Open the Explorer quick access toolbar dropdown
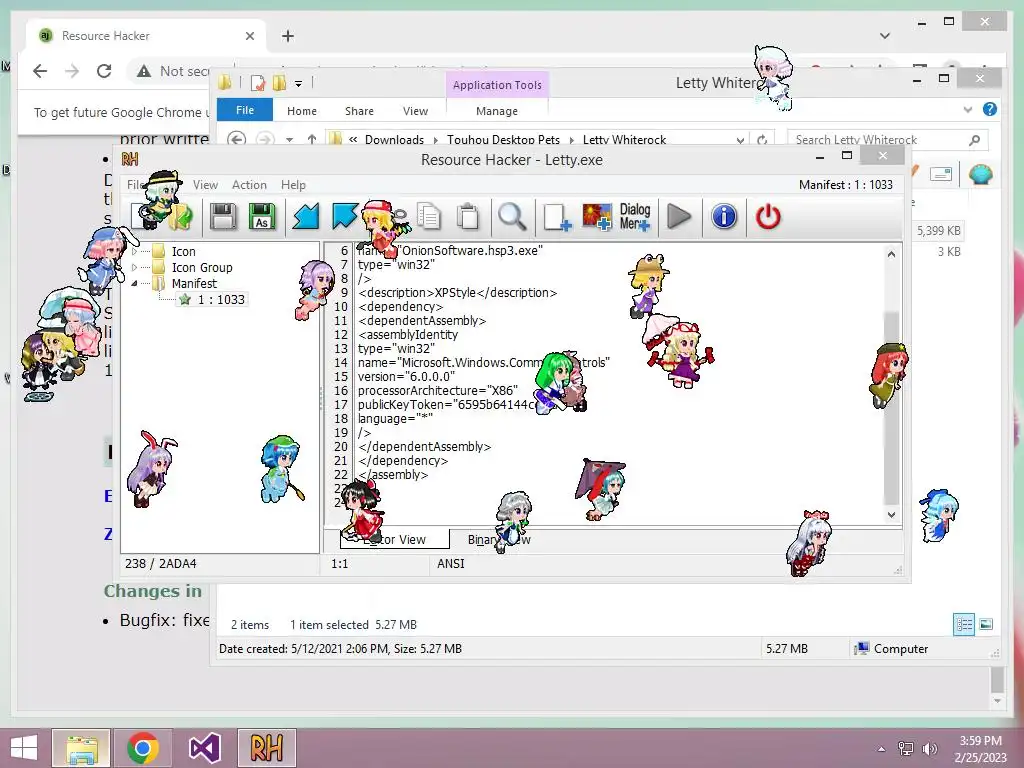1024x768 pixels. [x=298, y=84]
